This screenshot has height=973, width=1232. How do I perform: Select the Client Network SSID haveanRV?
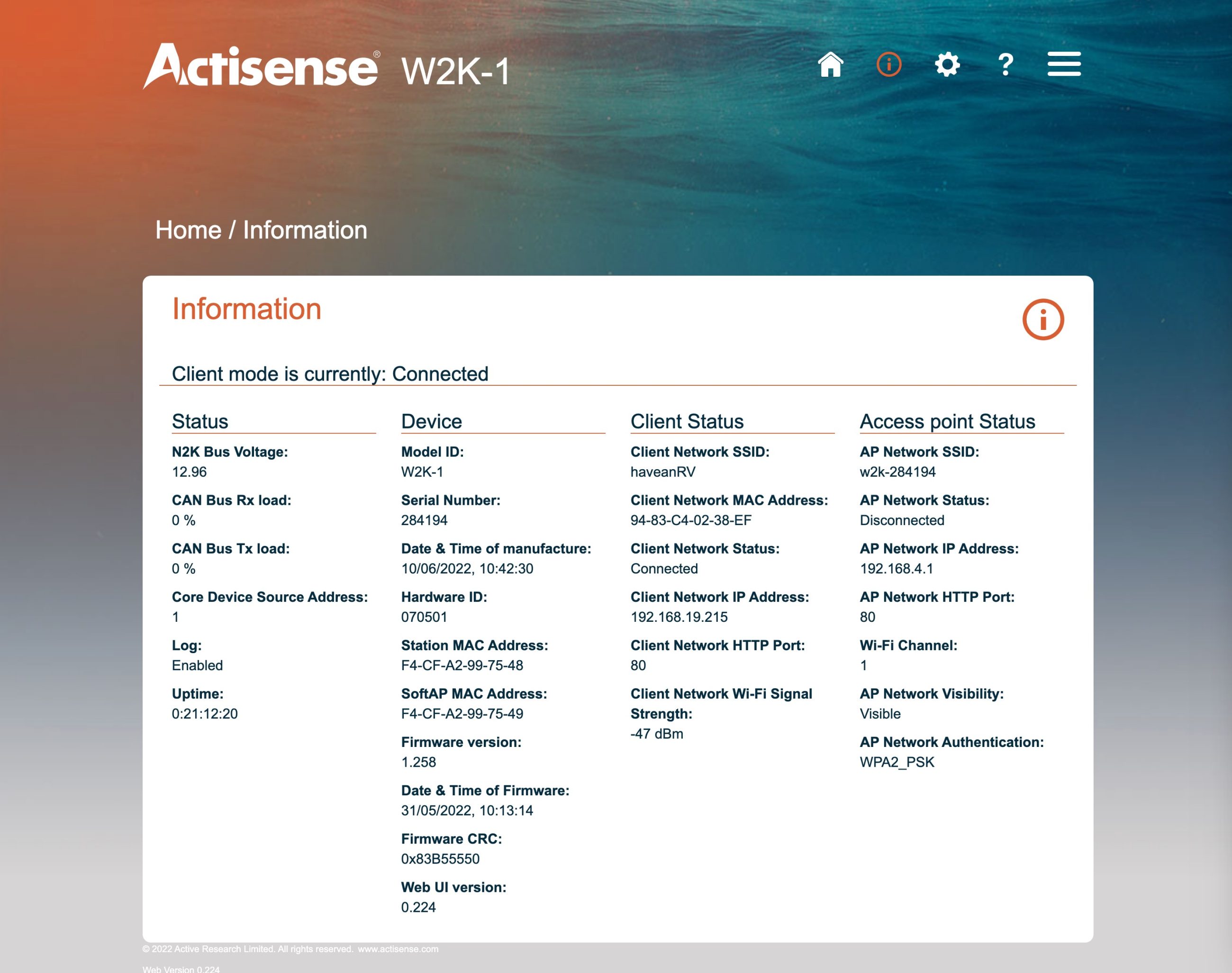[663, 472]
